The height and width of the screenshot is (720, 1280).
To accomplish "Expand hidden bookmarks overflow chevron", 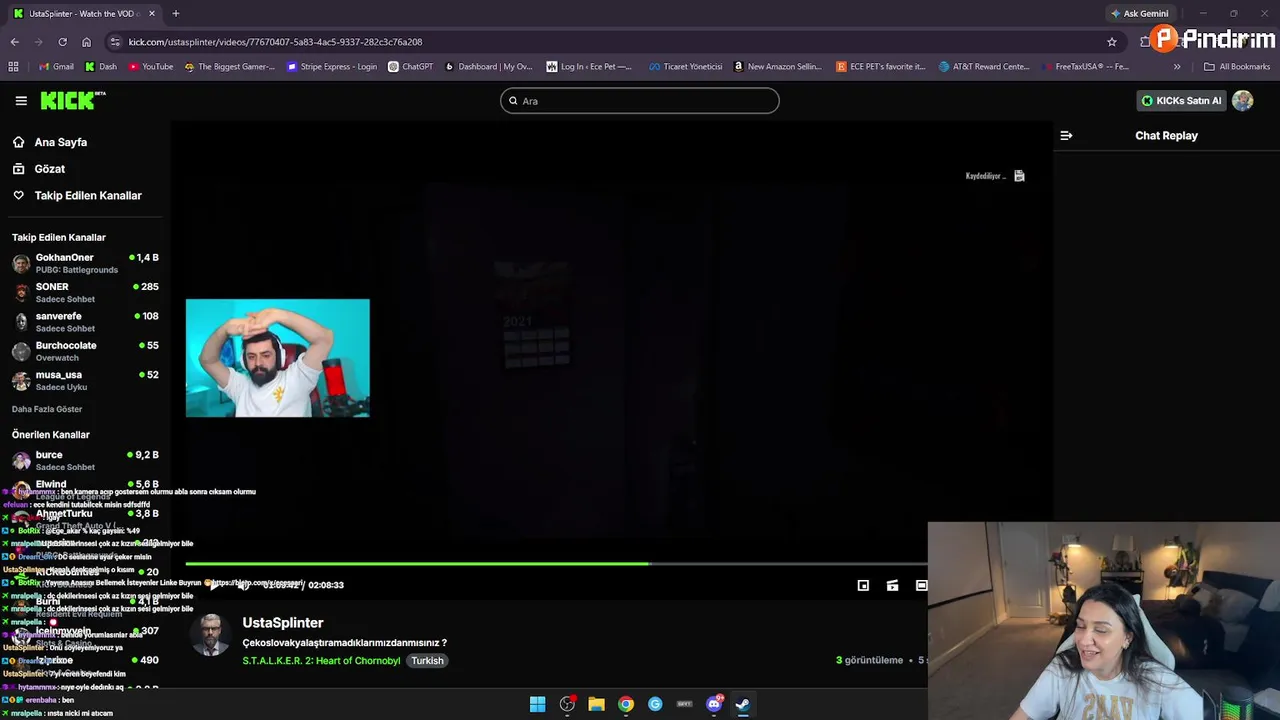I will pyautogui.click(x=1177, y=67).
